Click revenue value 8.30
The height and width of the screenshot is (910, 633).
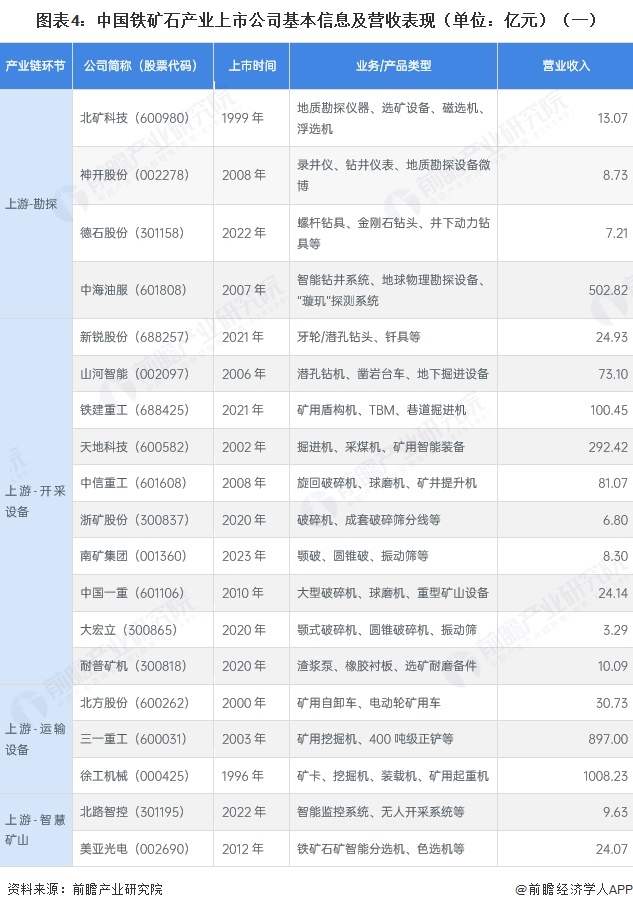[616, 556]
